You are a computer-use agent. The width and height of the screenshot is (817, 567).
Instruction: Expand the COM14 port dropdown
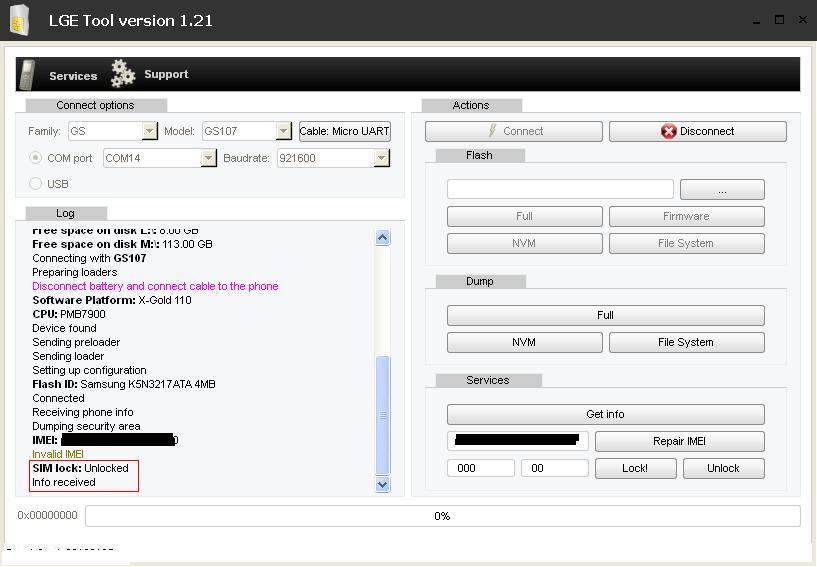click(x=208, y=158)
